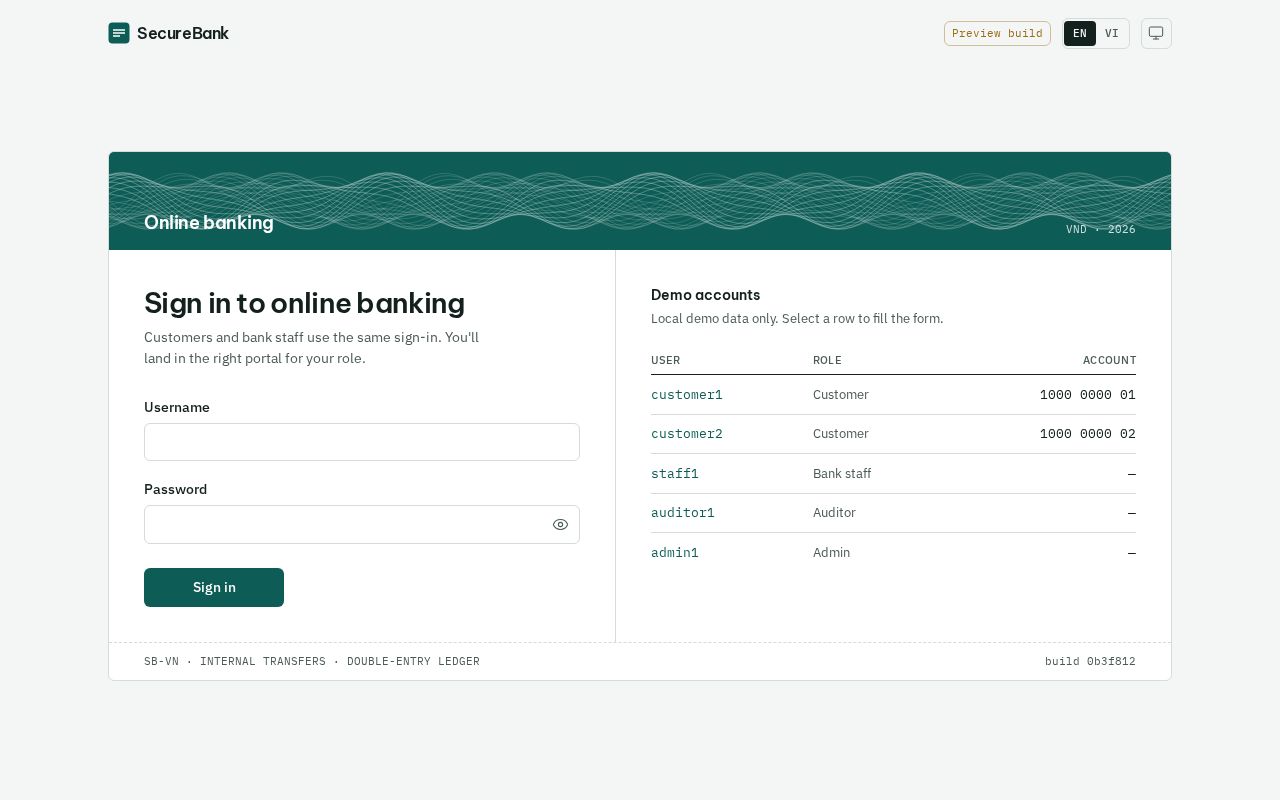
Task: Click the Demo accounts heading
Action: pyautogui.click(x=705, y=295)
